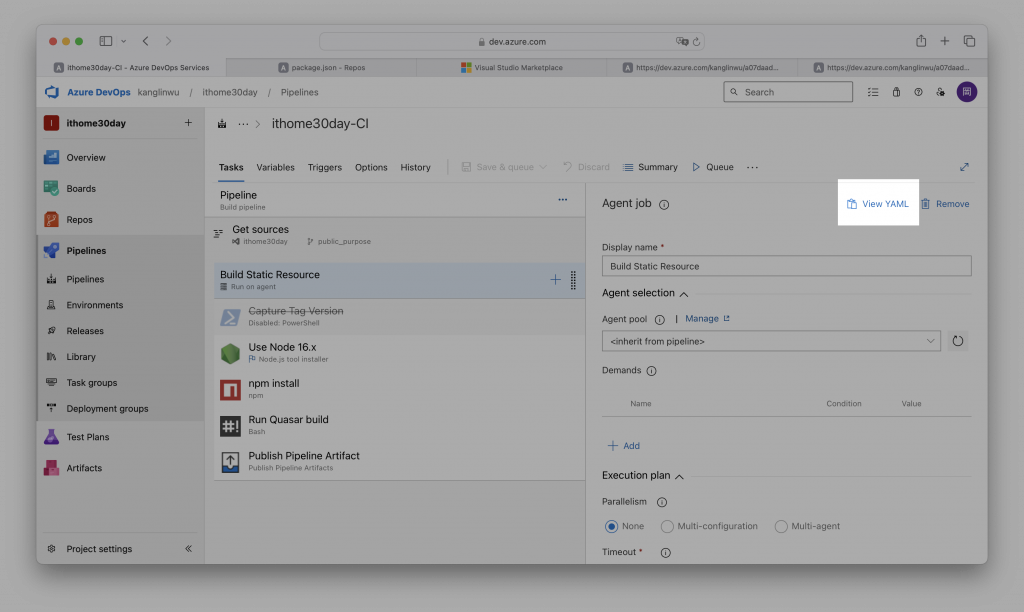
Task: Open Safari sidebar dropdown chevron
Action: coord(123,41)
